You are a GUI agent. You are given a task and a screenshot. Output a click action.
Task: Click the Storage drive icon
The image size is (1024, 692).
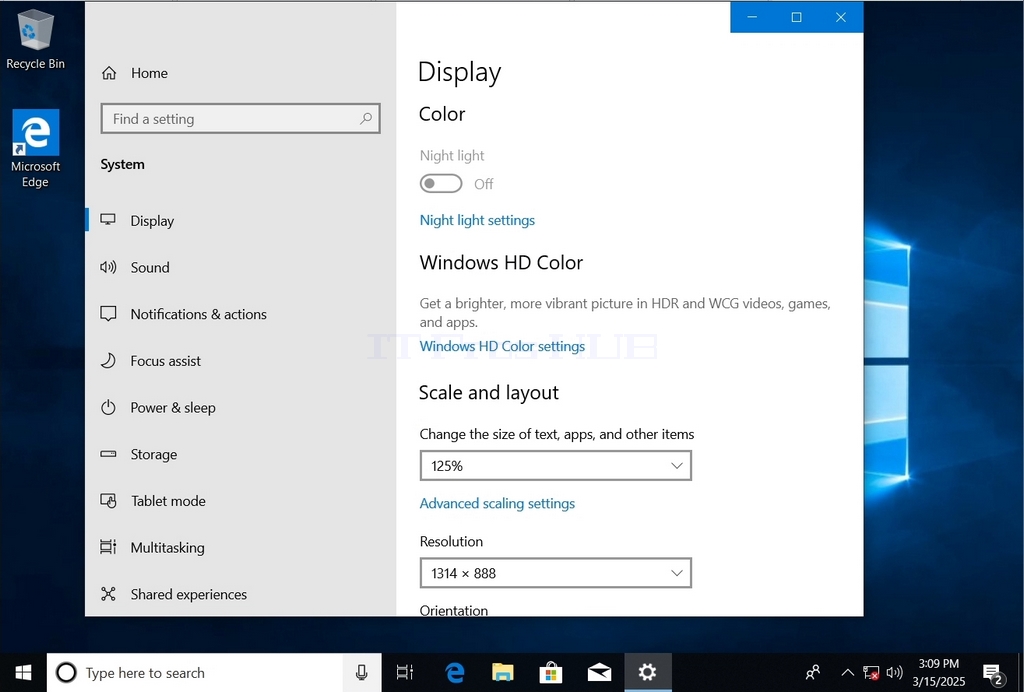(x=108, y=454)
